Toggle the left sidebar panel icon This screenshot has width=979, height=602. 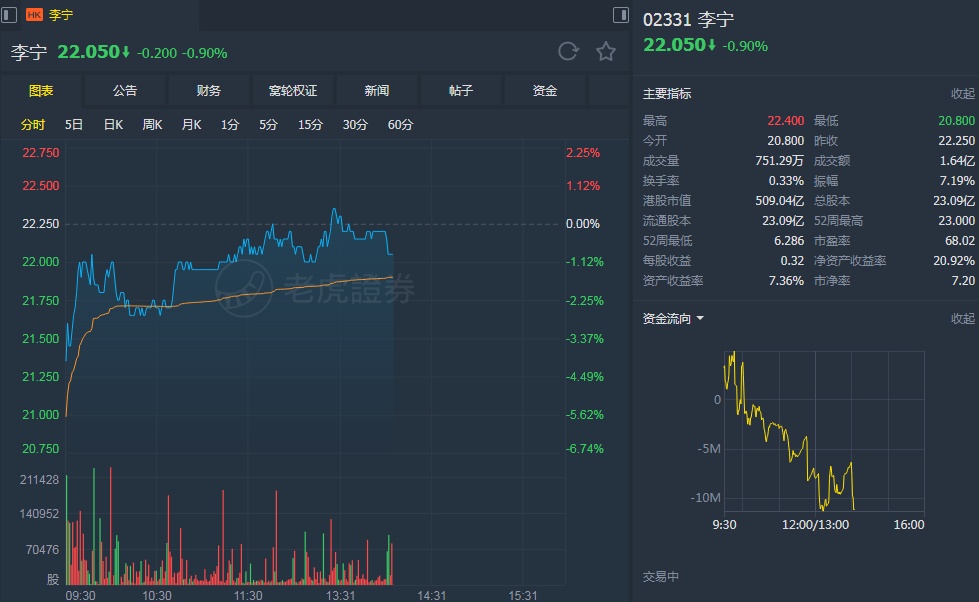10,15
